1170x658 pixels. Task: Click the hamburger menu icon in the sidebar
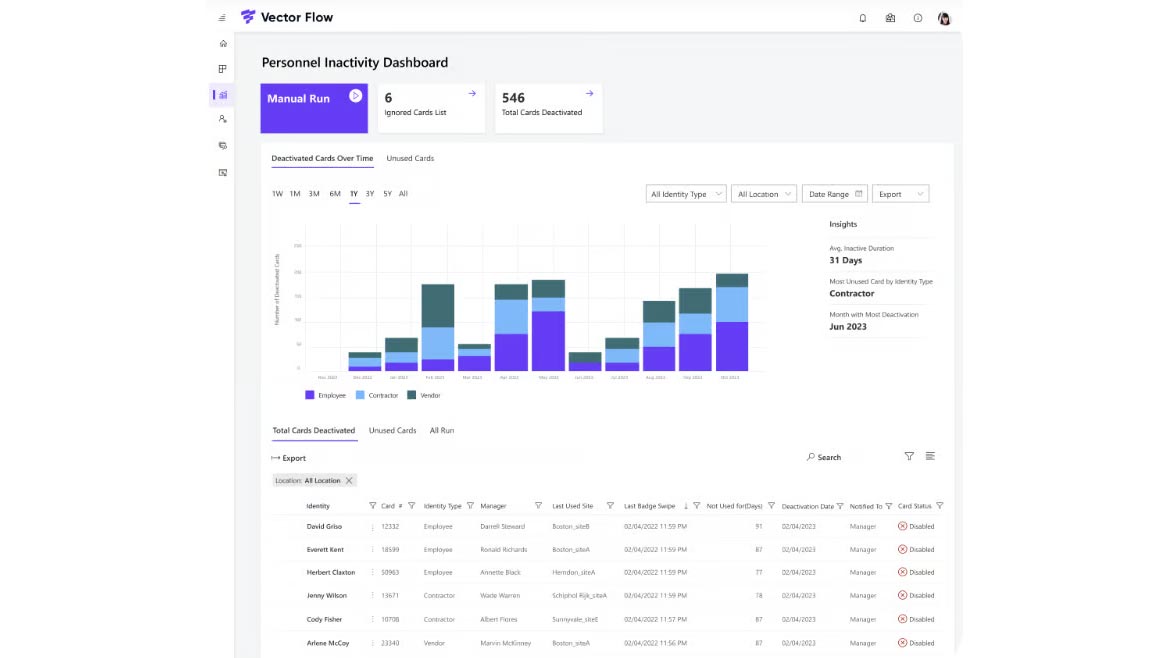[x=222, y=18]
